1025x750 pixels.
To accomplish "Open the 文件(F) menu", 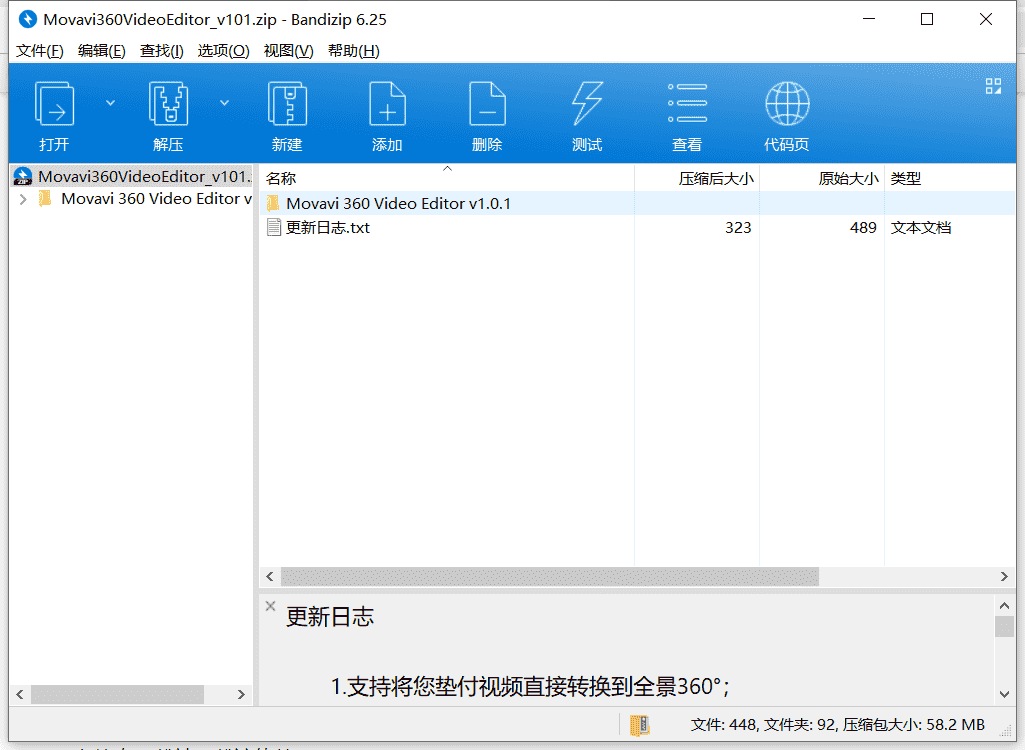I will point(40,50).
